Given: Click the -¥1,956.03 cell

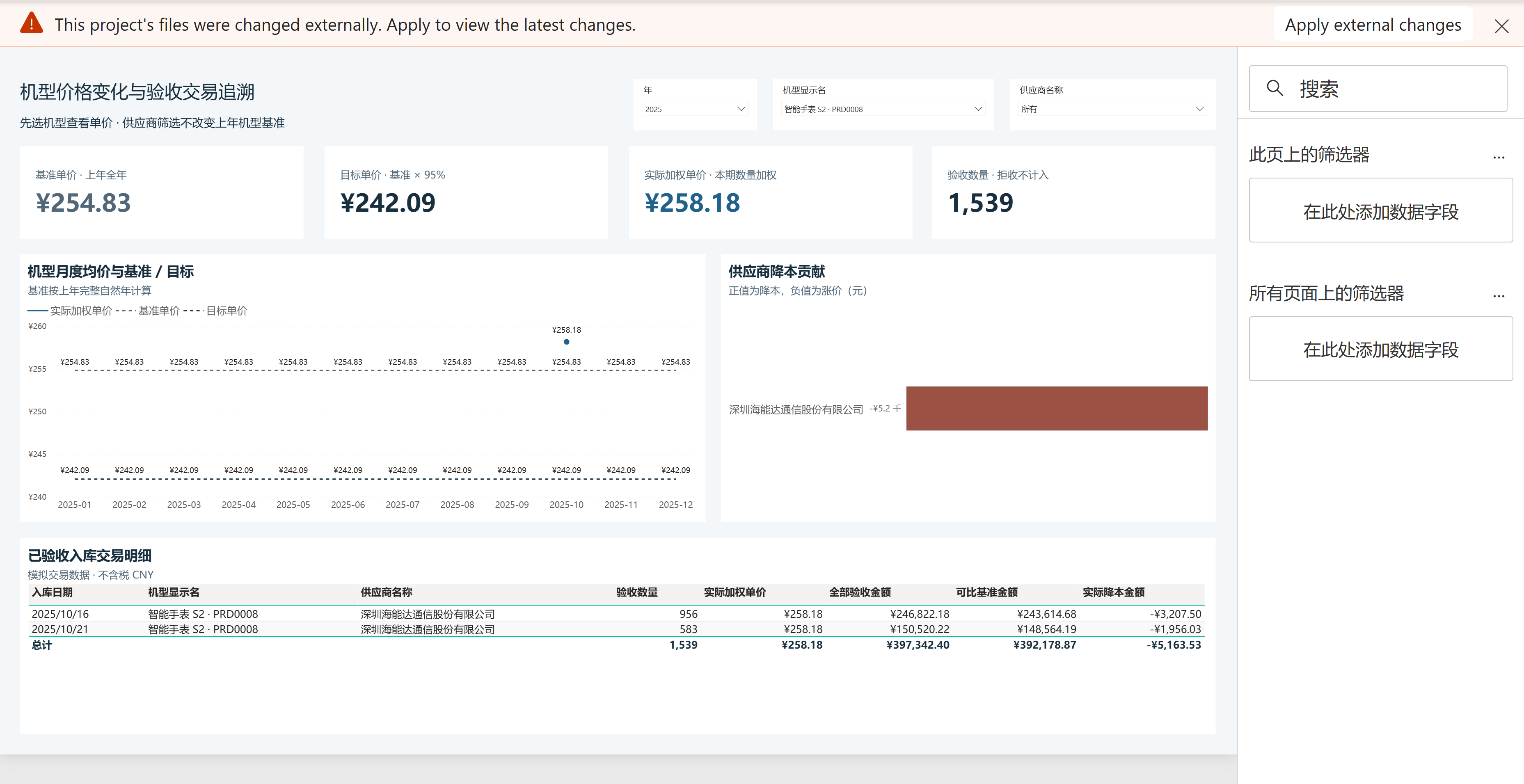Looking at the screenshot, I should [1175, 629].
